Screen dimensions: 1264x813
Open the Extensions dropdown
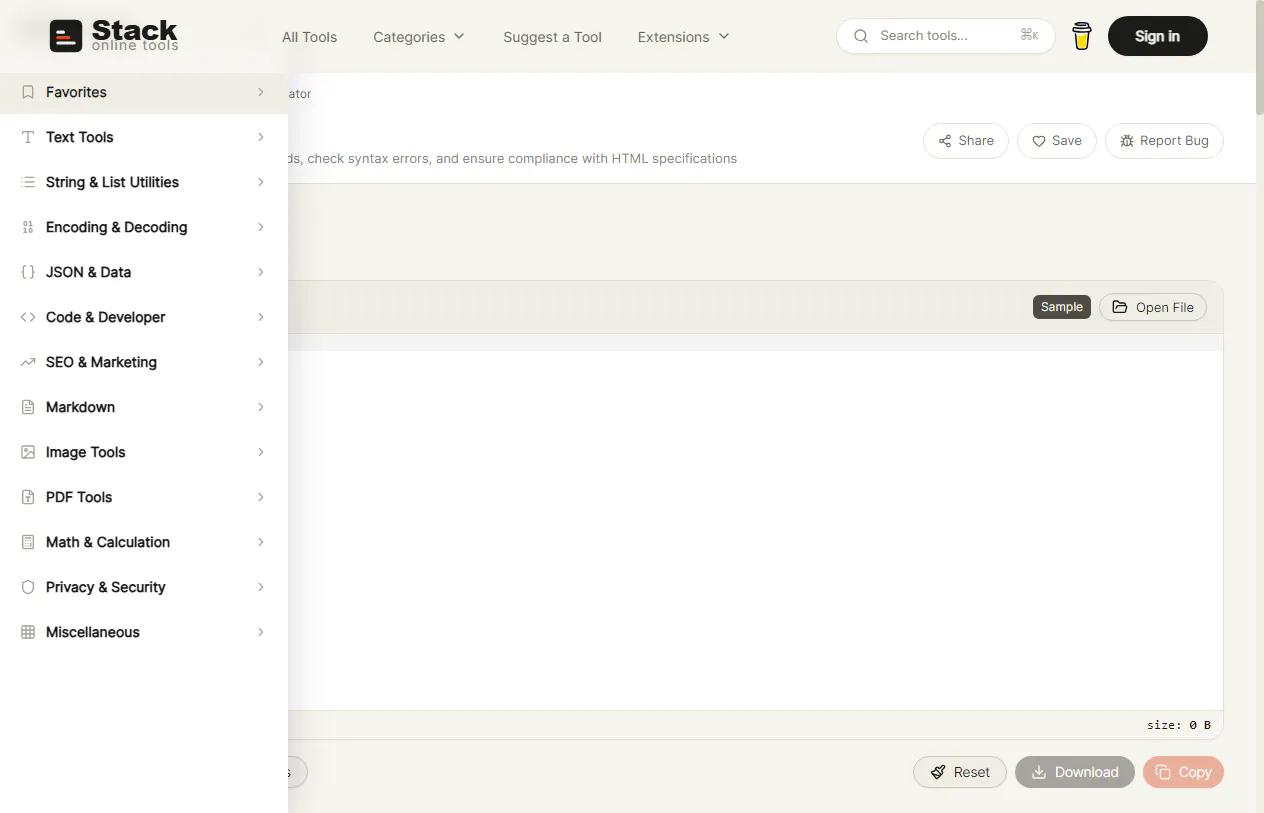tap(684, 37)
